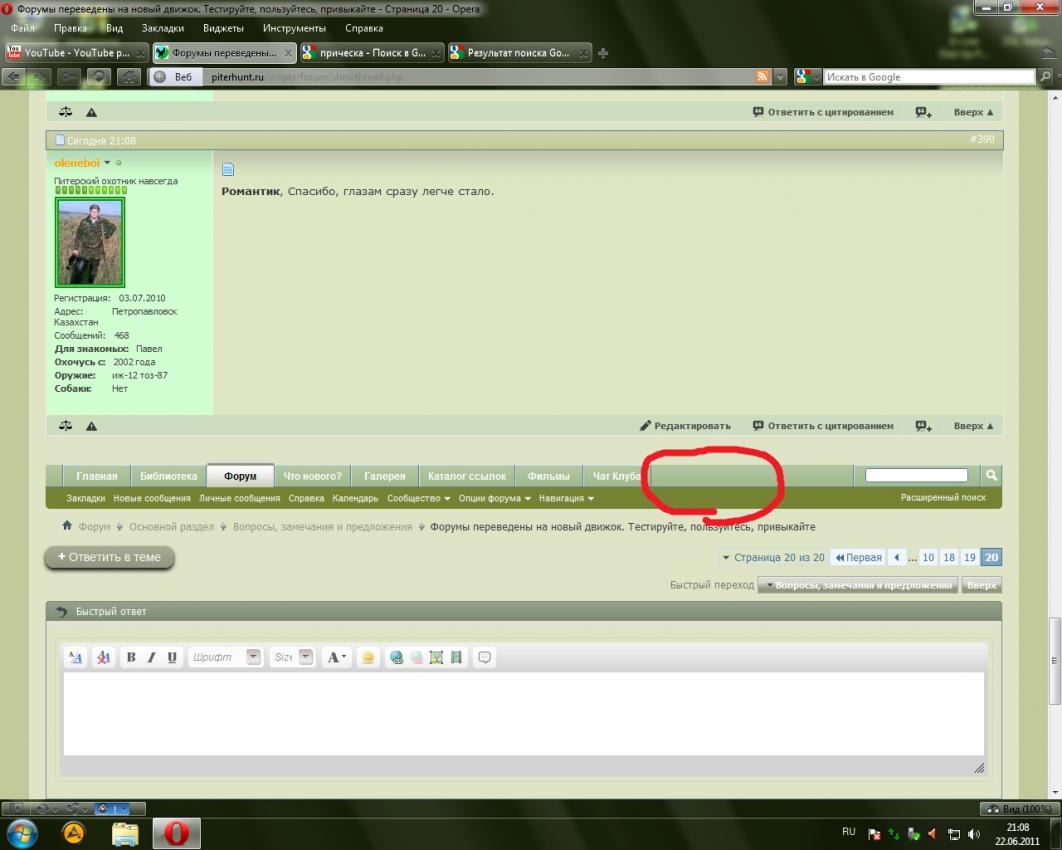Click the insert image icon in editor toolbar
The width and height of the screenshot is (1062, 850).
tap(436, 658)
